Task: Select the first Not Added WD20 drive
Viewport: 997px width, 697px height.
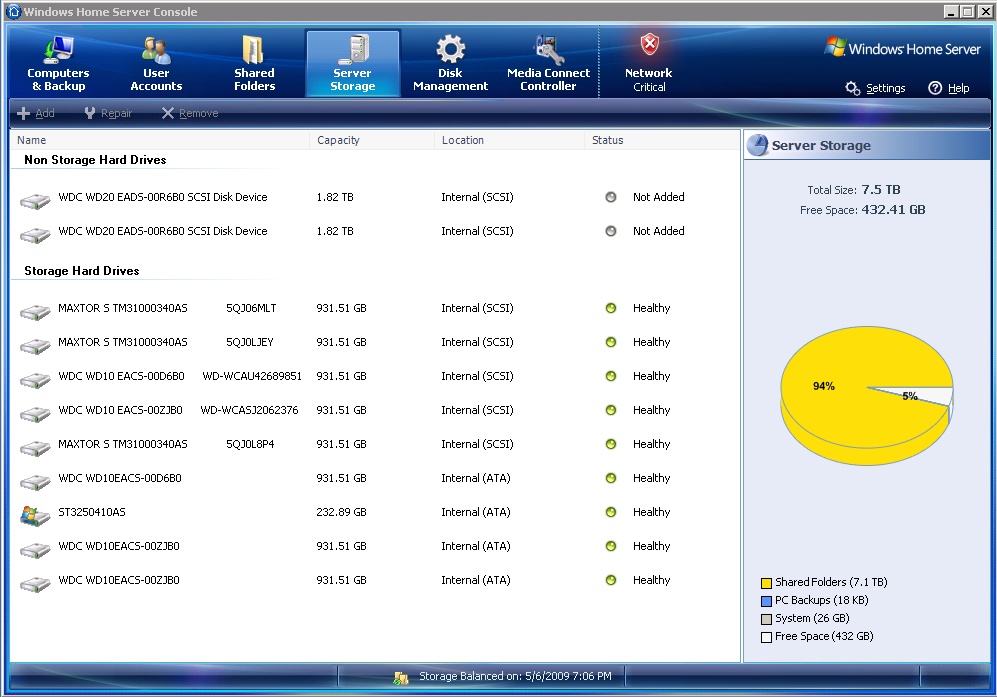Action: (x=162, y=197)
